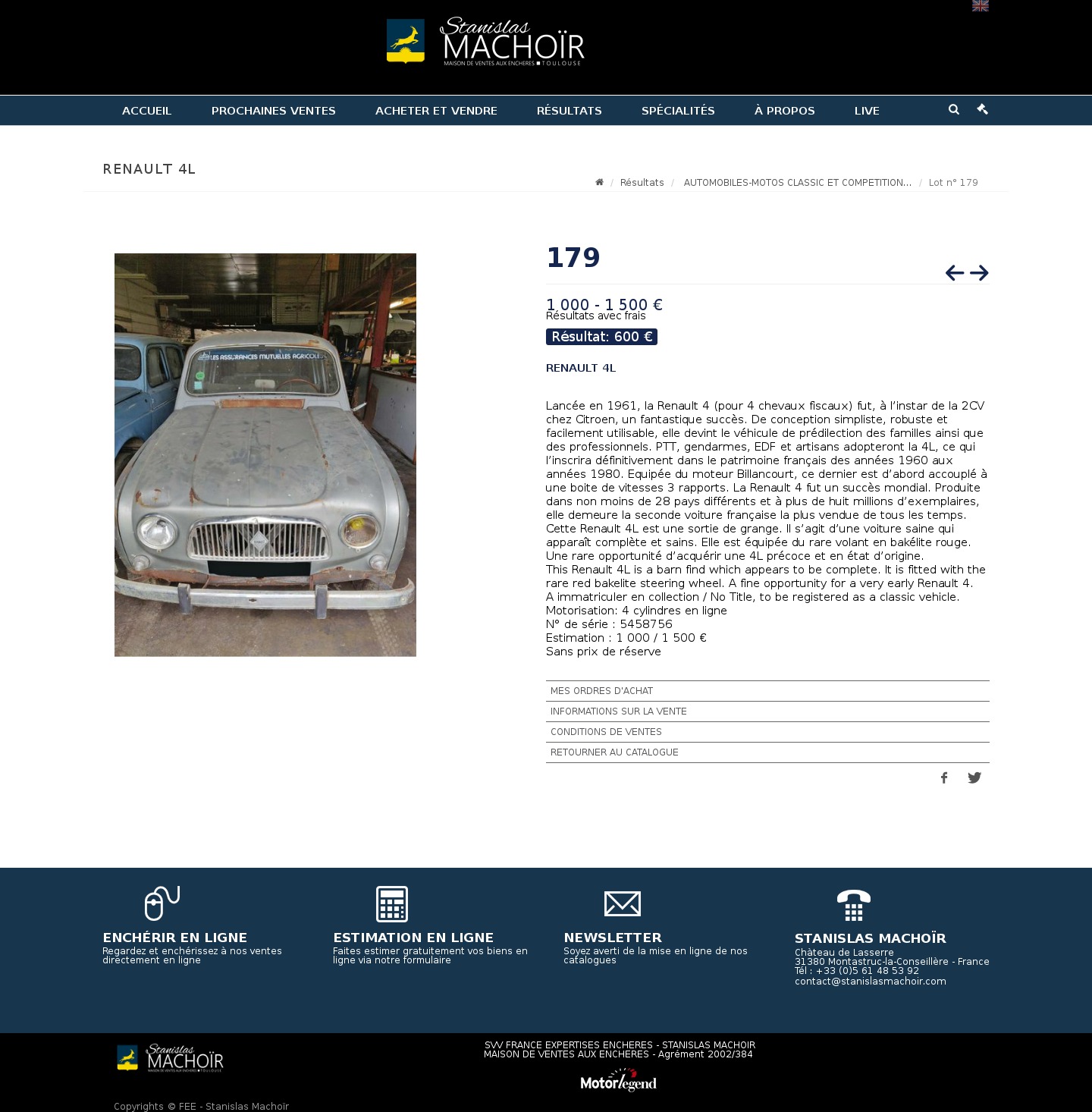Click the contact@stanislasmachoir.com email
This screenshot has height=1112, width=1092.
click(x=871, y=982)
